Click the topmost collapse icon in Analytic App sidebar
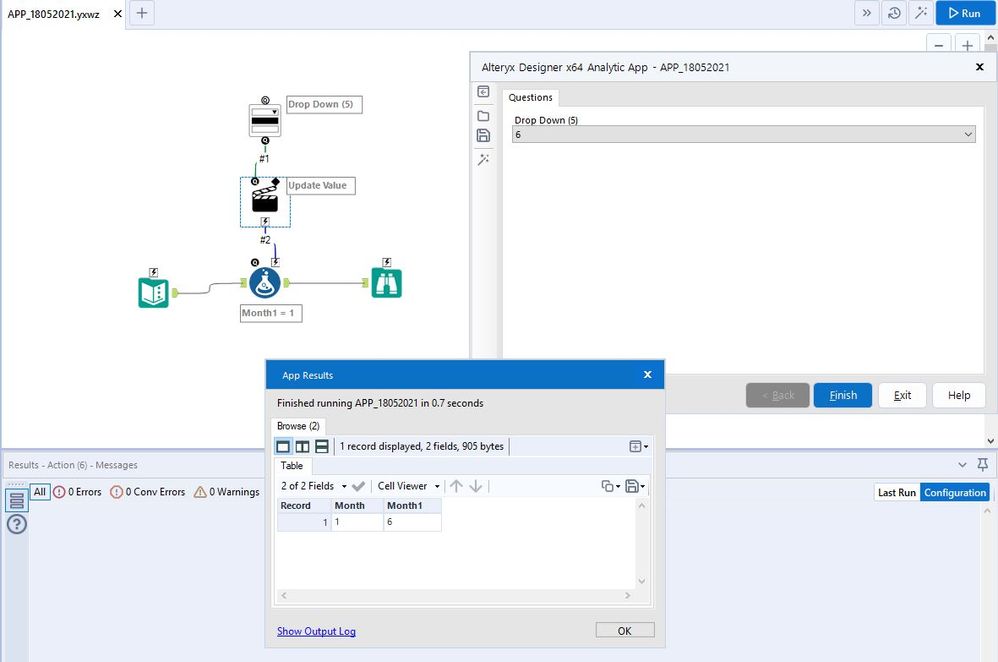 [484, 92]
